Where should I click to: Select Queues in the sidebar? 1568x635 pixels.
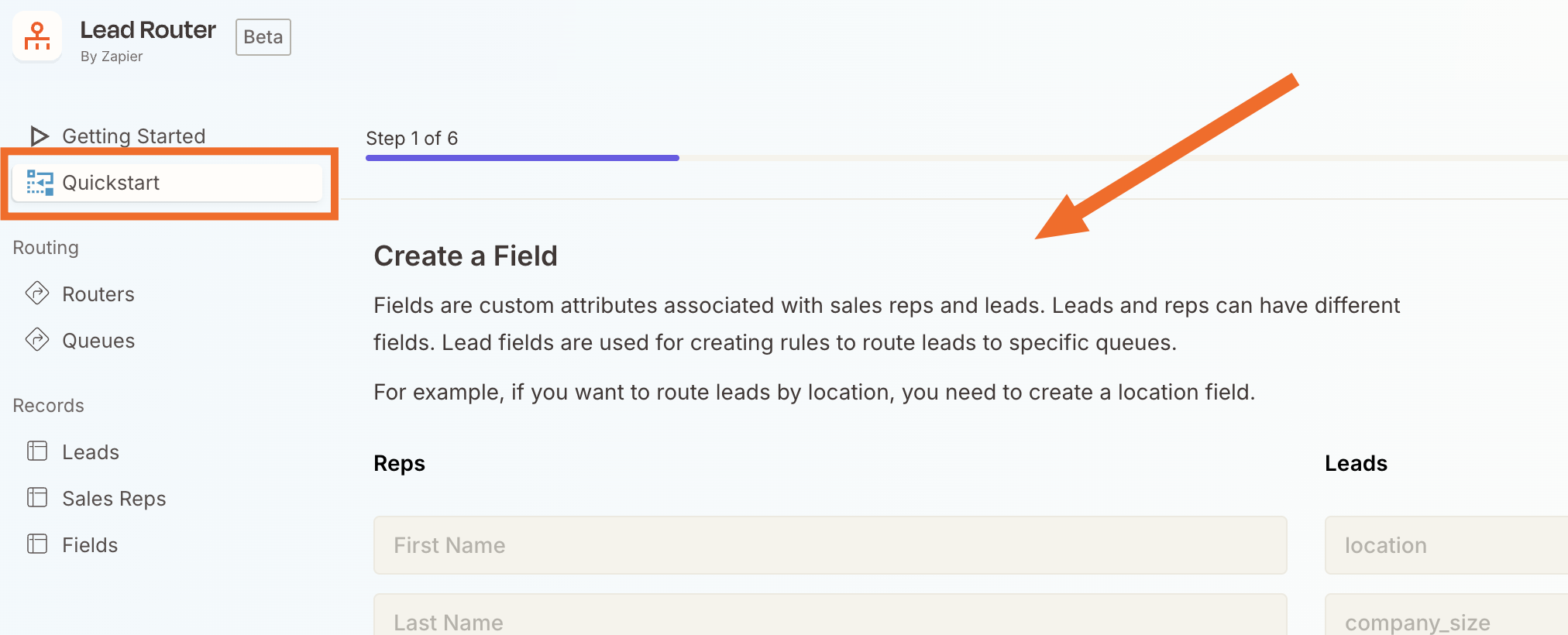click(x=98, y=340)
